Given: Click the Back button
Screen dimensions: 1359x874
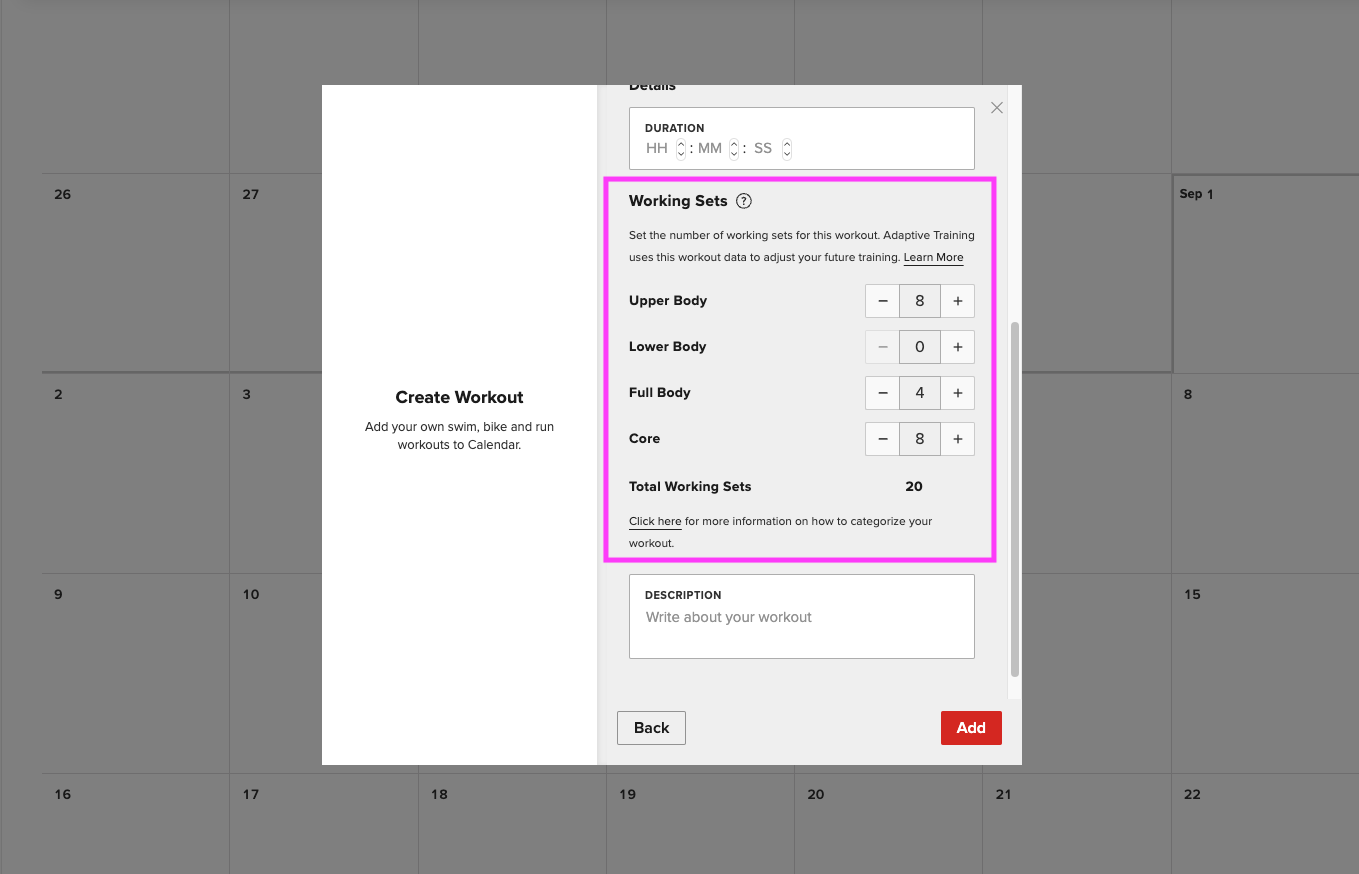Looking at the screenshot, I should click(651, 727).
